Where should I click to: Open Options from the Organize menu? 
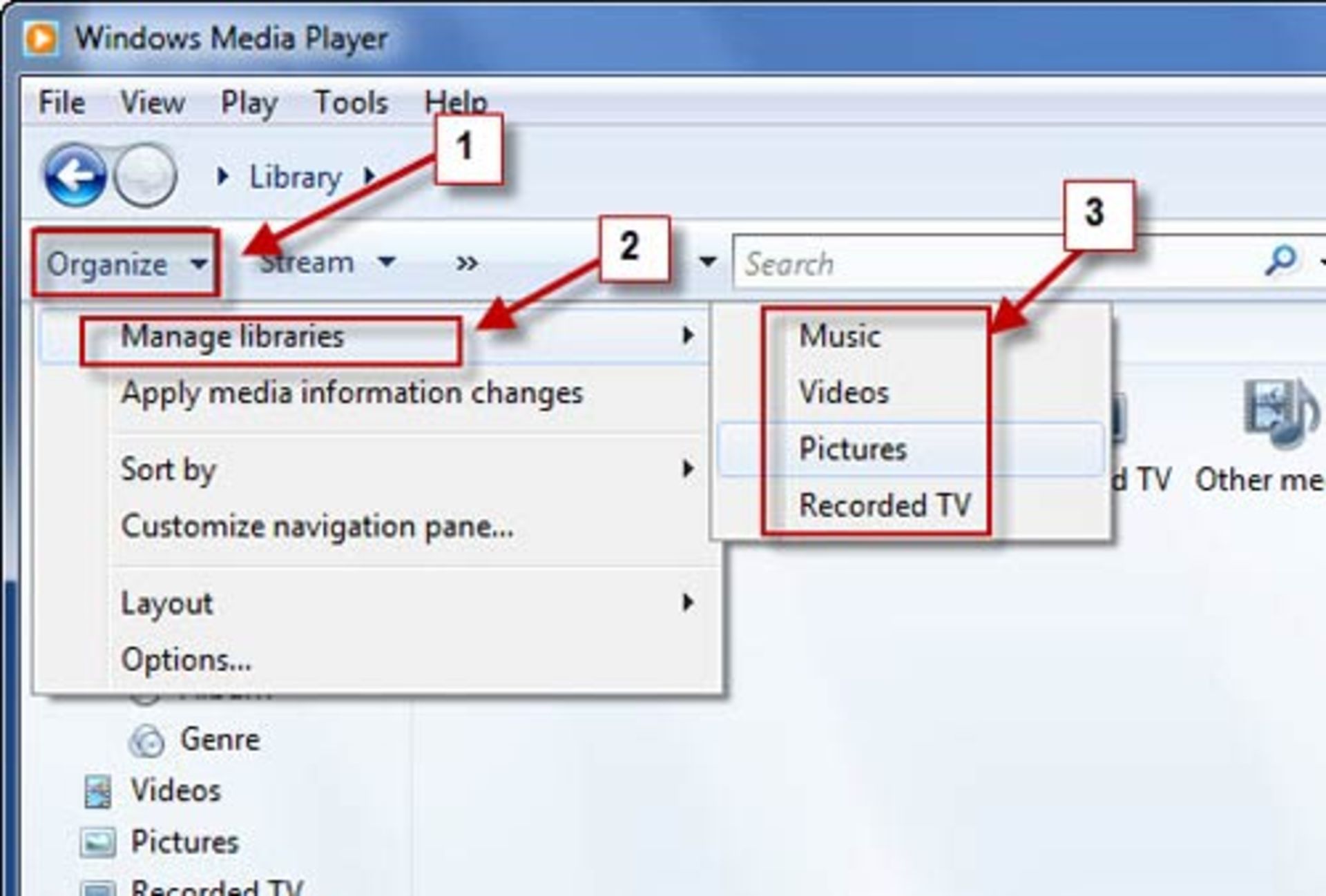pyautogui.click(x=185, y=660)
